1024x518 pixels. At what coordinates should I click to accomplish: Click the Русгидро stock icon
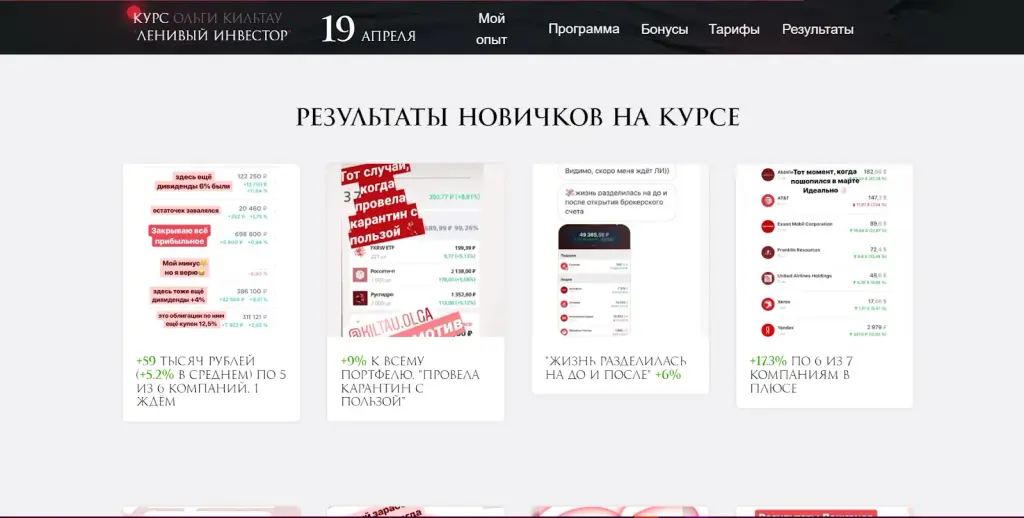click(x=360, y=298)
